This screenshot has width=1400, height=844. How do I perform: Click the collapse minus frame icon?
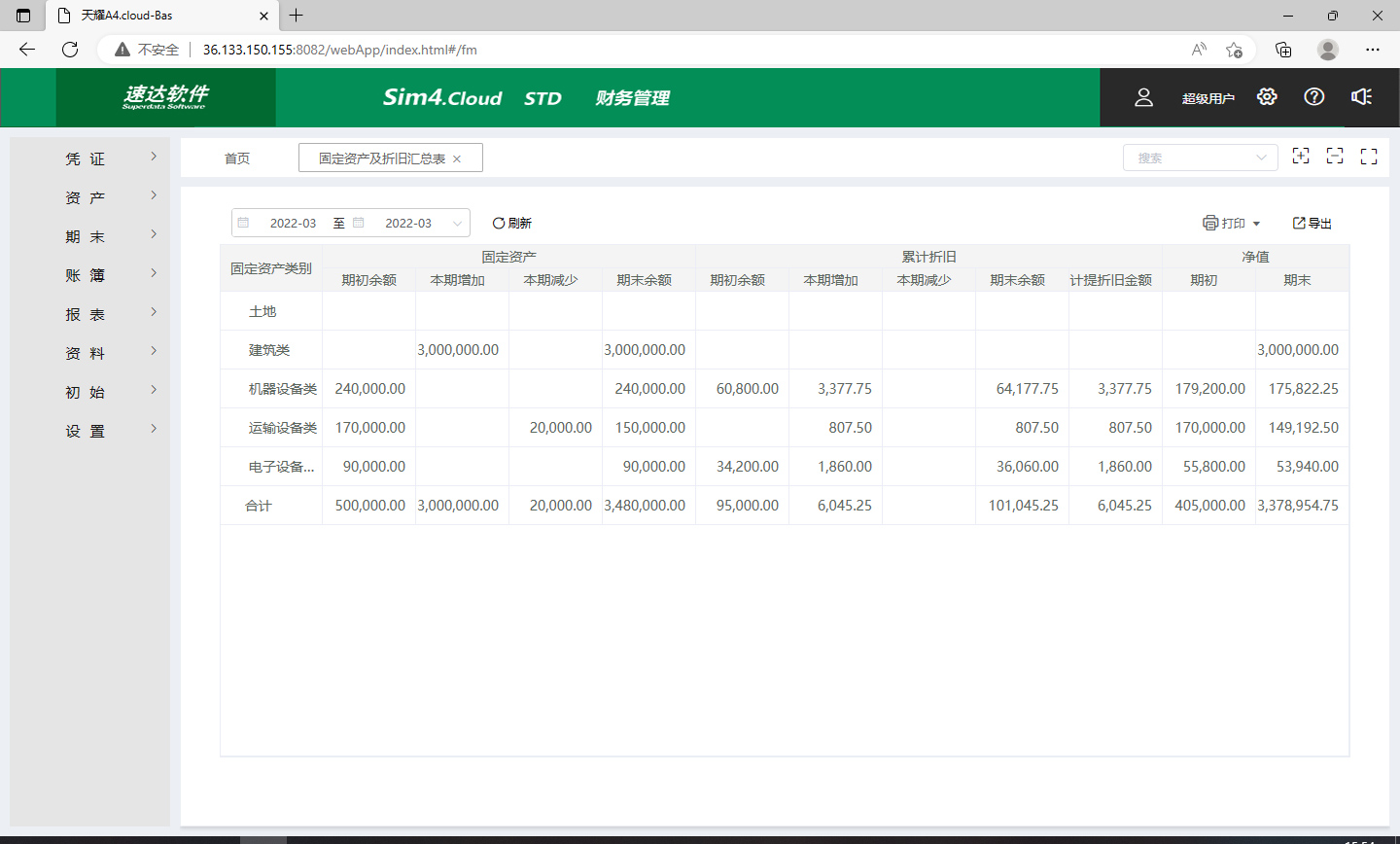(1335, 157)
